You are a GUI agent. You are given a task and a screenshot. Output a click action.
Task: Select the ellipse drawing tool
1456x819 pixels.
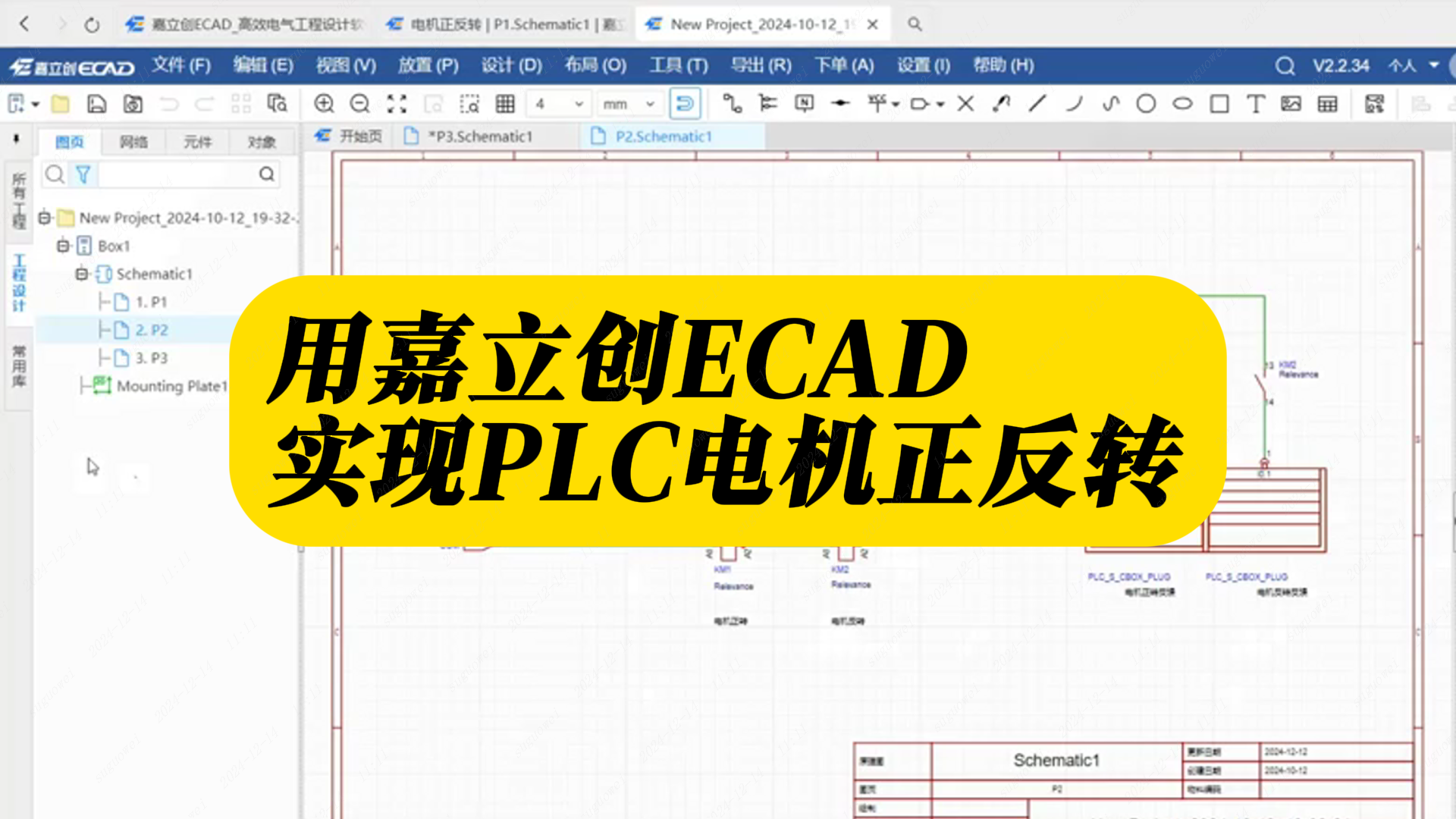coord(1182,104)
